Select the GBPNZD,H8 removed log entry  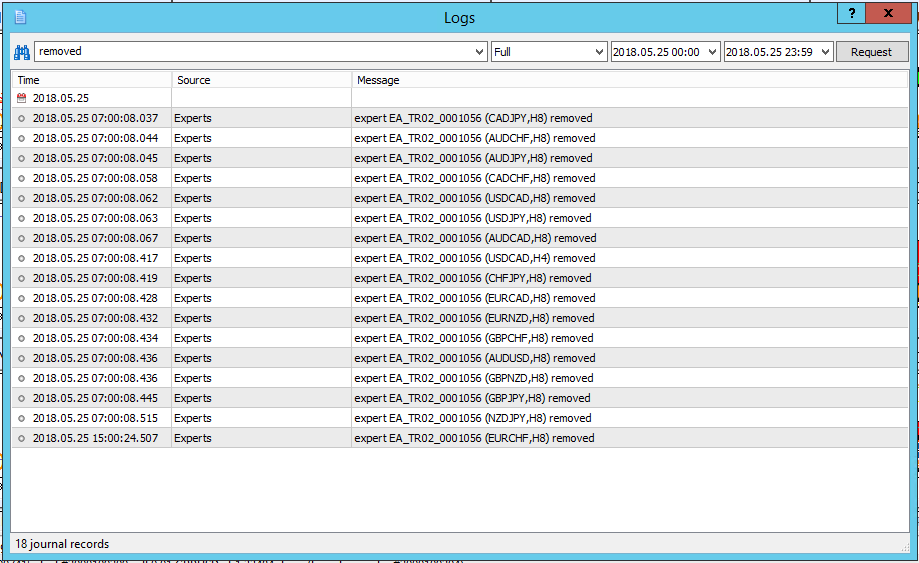(460, 378)
